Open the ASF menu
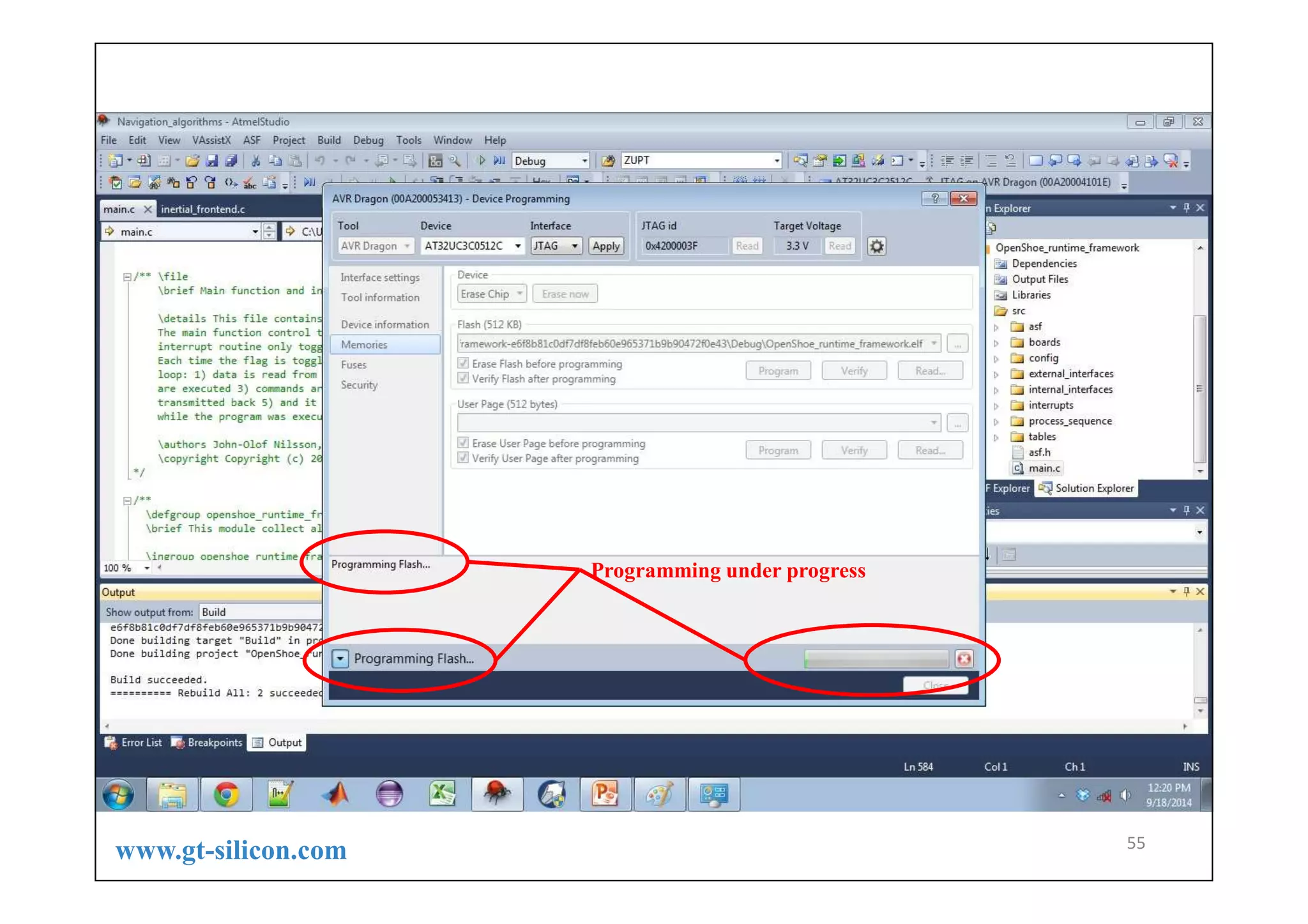The width and height of the screenshot is (1308, 924). tap(252, 140)
